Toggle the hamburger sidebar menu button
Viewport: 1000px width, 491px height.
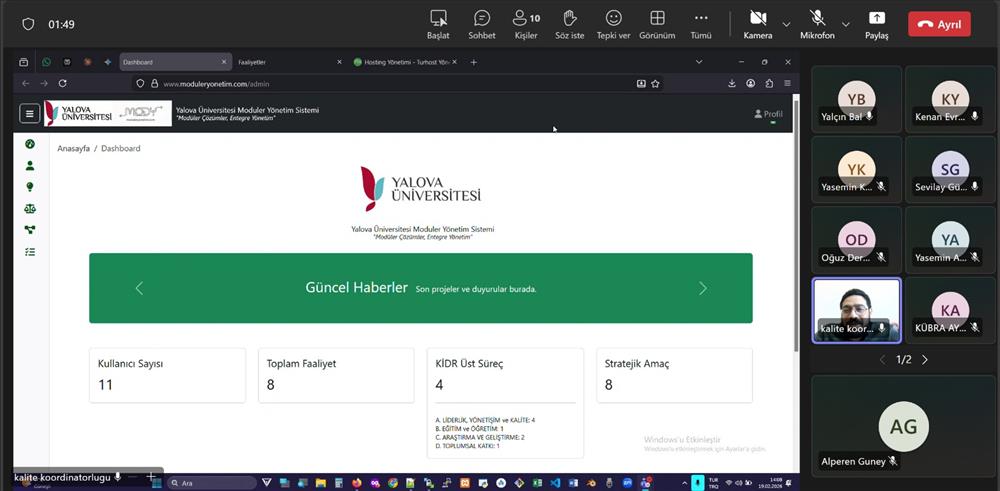point(30,114)
